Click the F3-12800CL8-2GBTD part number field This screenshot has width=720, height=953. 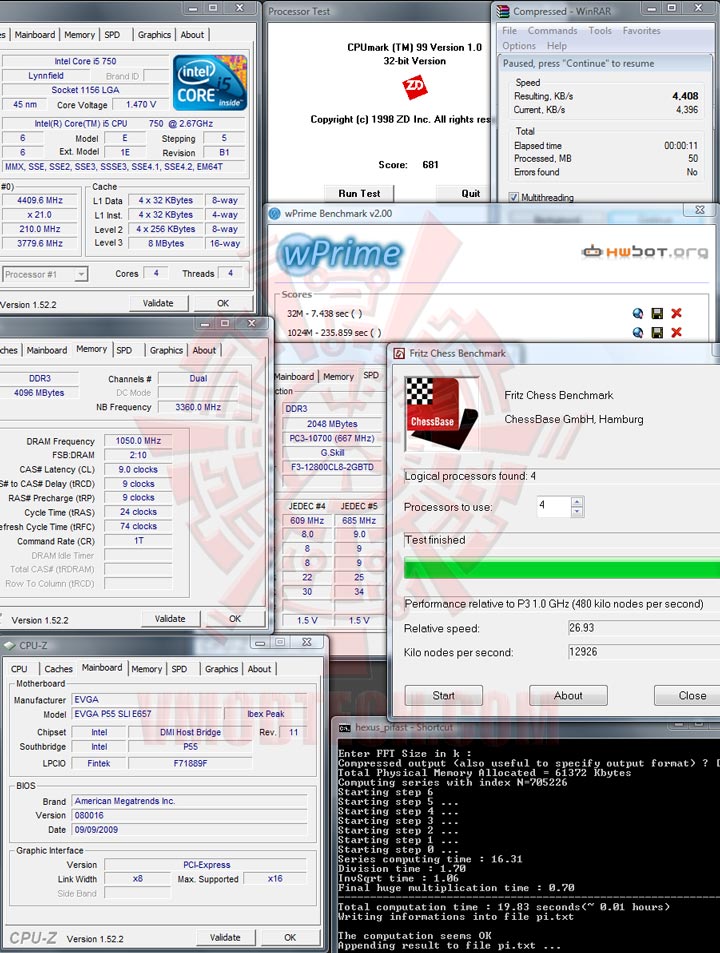tap(332, 467)
